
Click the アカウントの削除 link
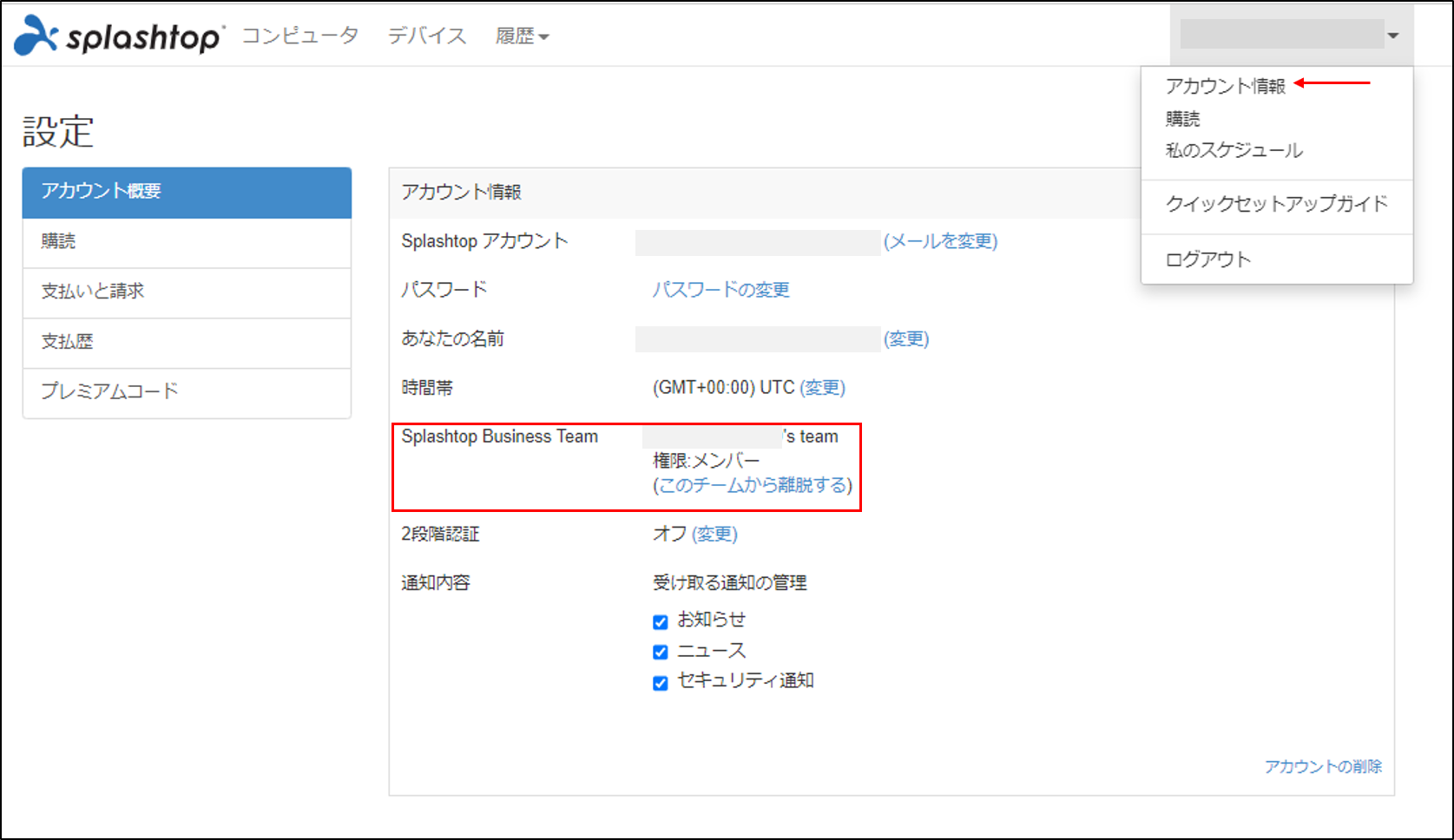coord(1323,766)
